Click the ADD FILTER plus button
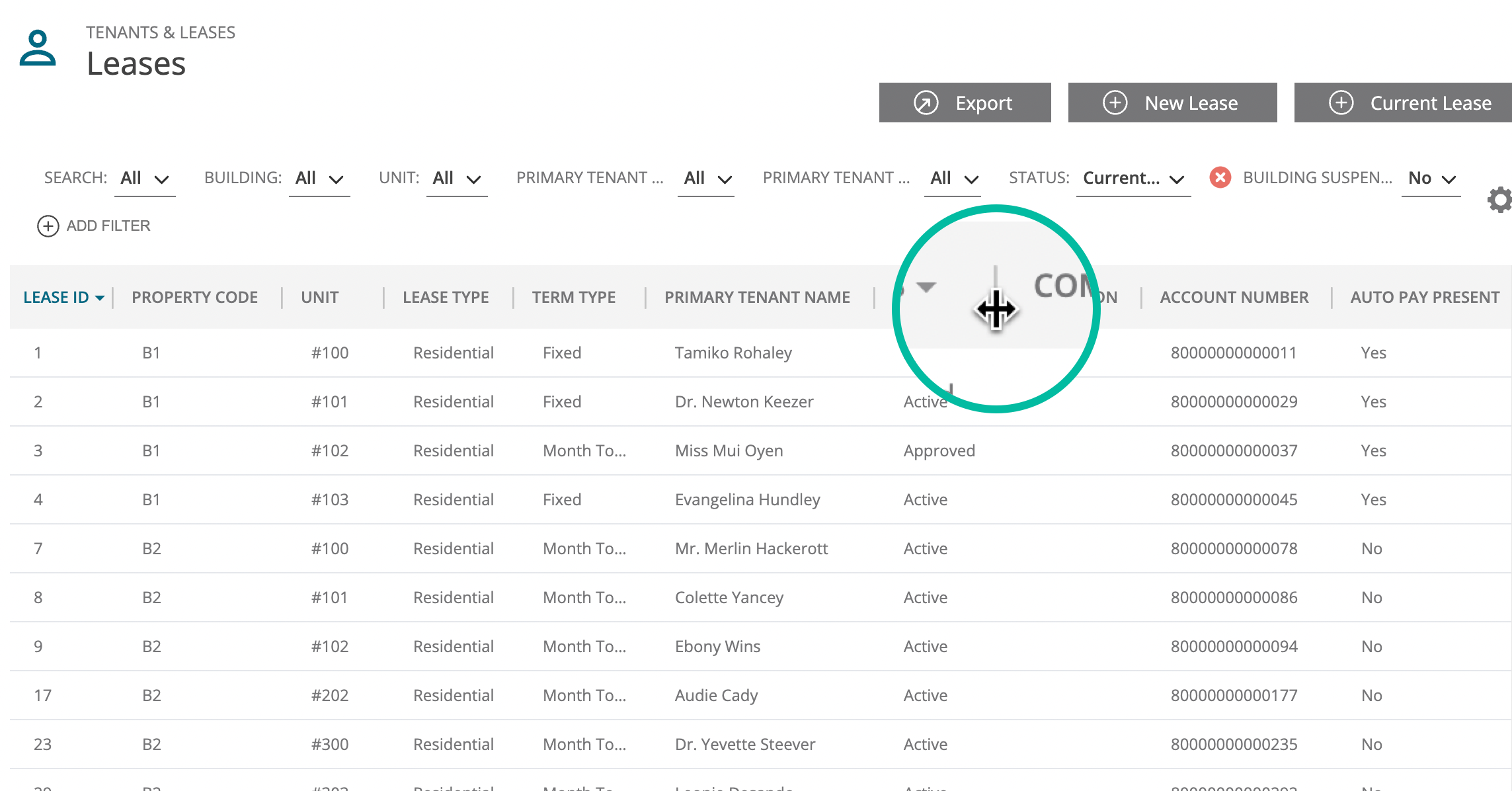Image resolution: width=1512 pixels, height=791 pixels. pos(48,226)
